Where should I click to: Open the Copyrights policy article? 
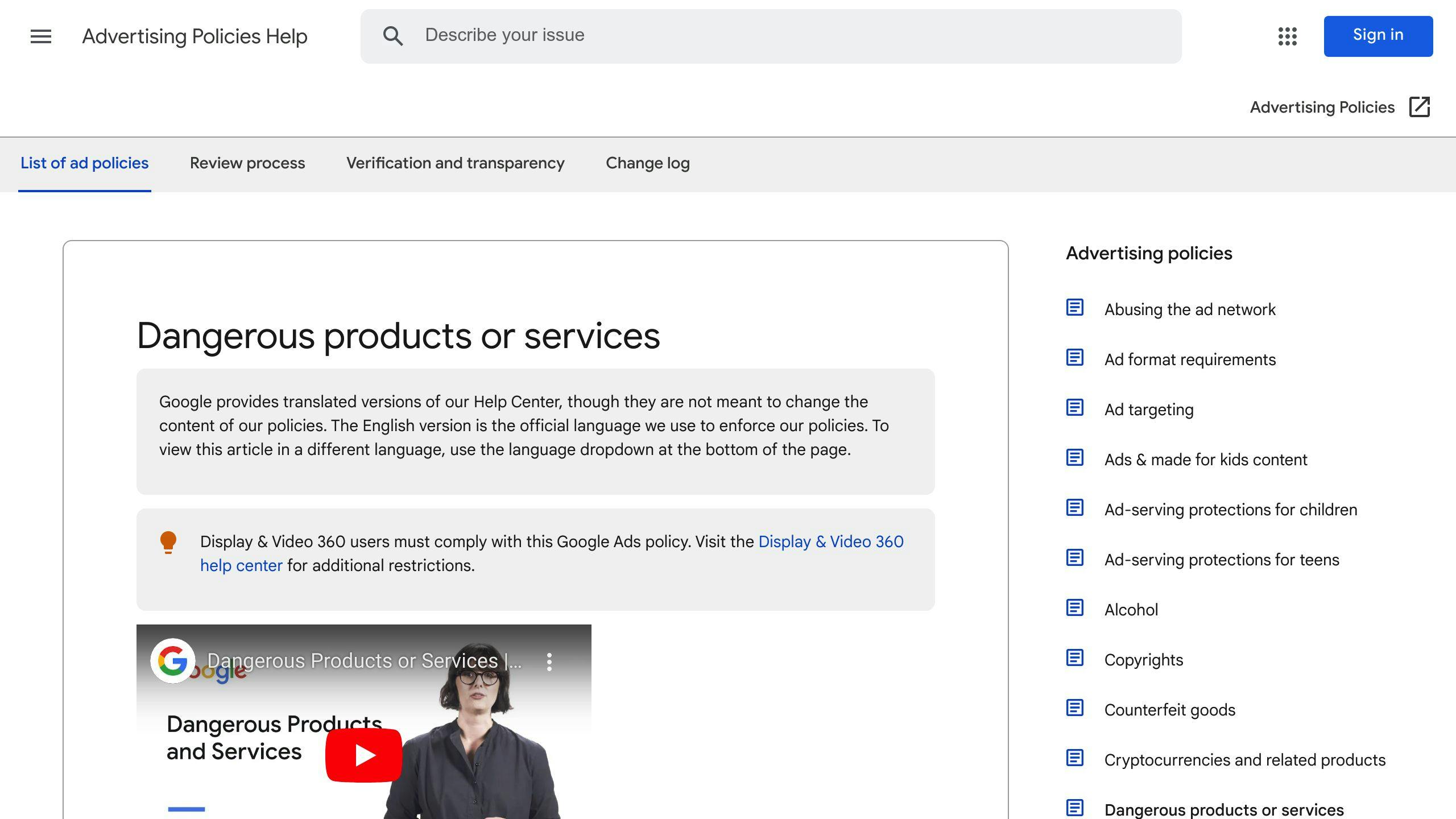(x=1144, y=660)
